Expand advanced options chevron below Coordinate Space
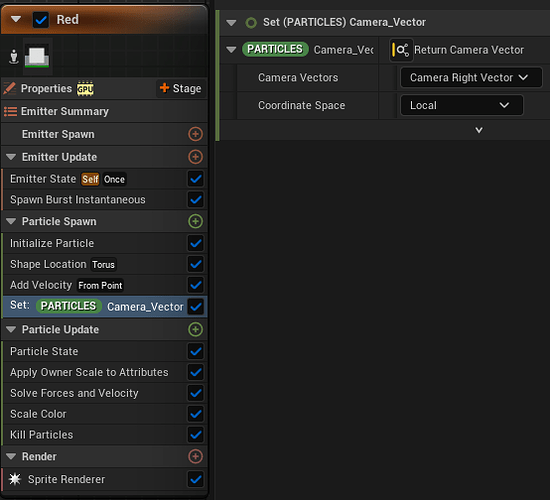 coord(479,130)
